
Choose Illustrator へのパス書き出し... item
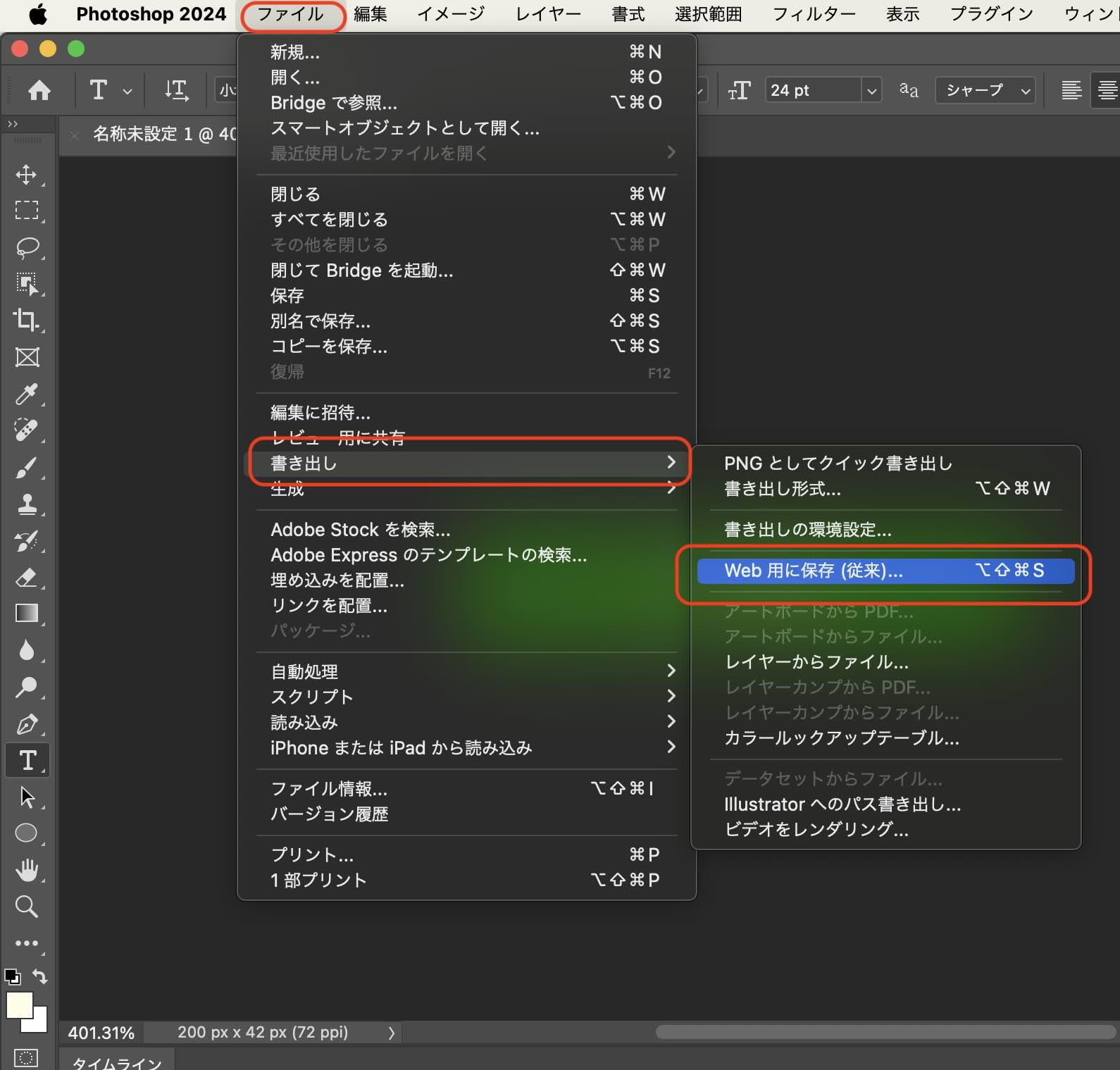coord(885,804)
